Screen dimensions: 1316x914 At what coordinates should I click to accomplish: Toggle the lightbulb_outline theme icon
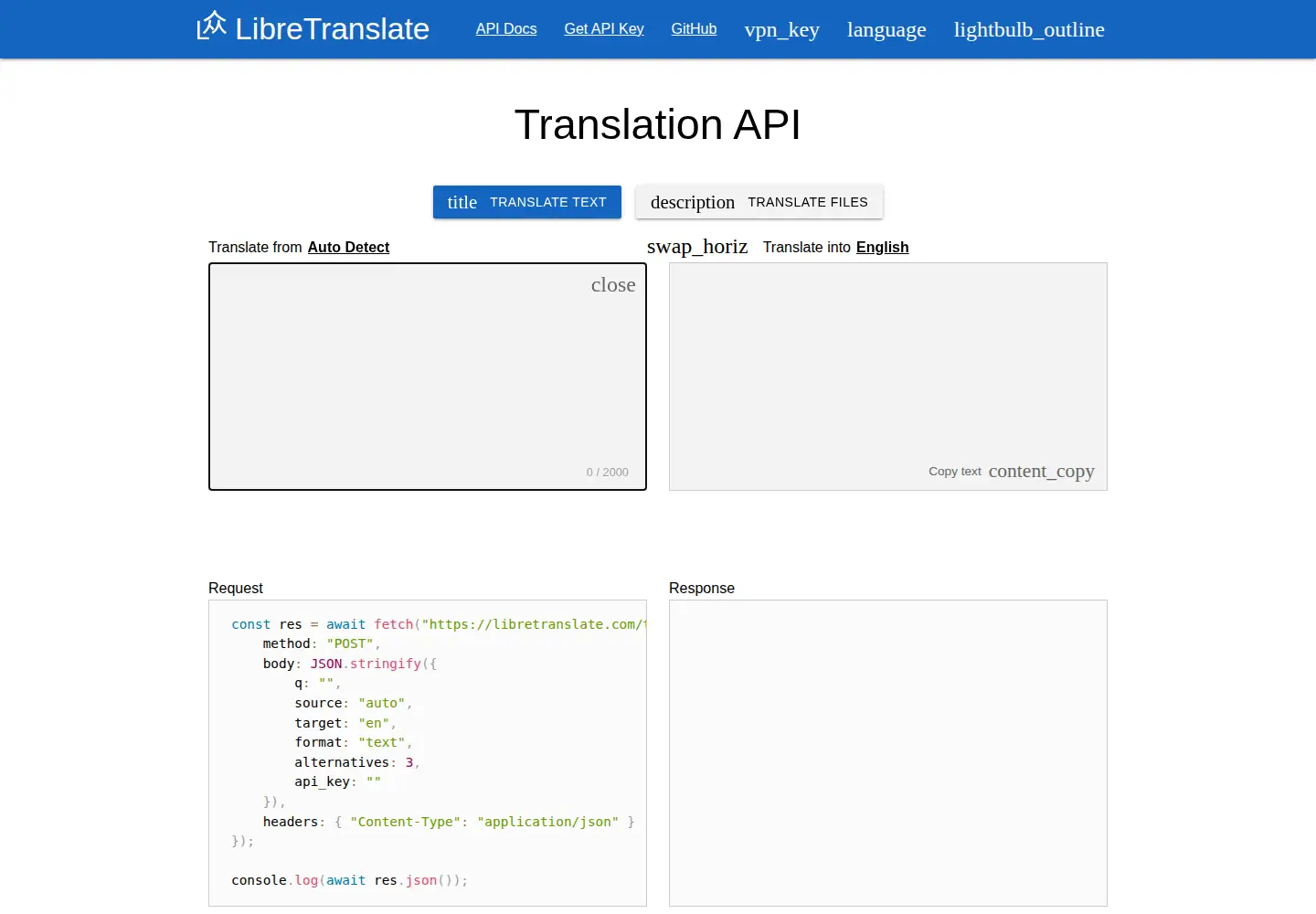point(1029,29)
